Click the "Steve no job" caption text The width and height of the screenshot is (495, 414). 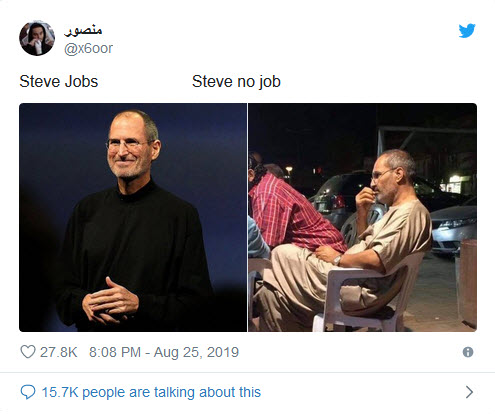click(x=236, y=82)
